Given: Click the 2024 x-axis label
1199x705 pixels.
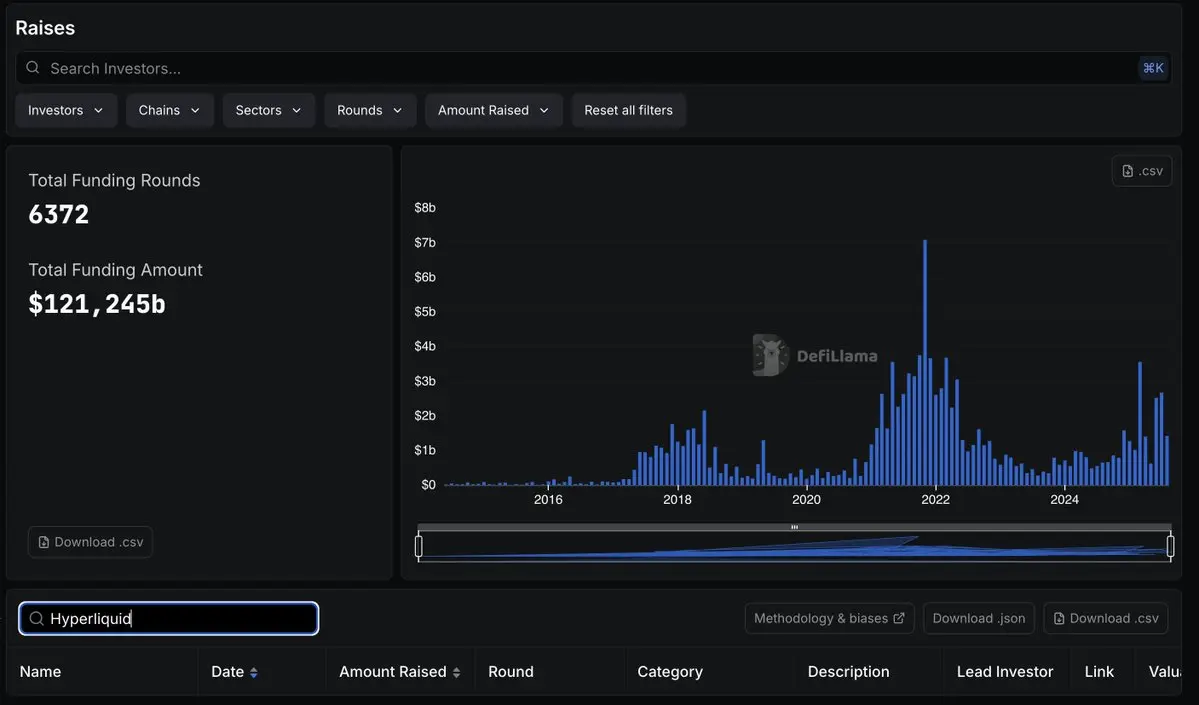Looking at the screenshot, I should tap(1064, 499).
